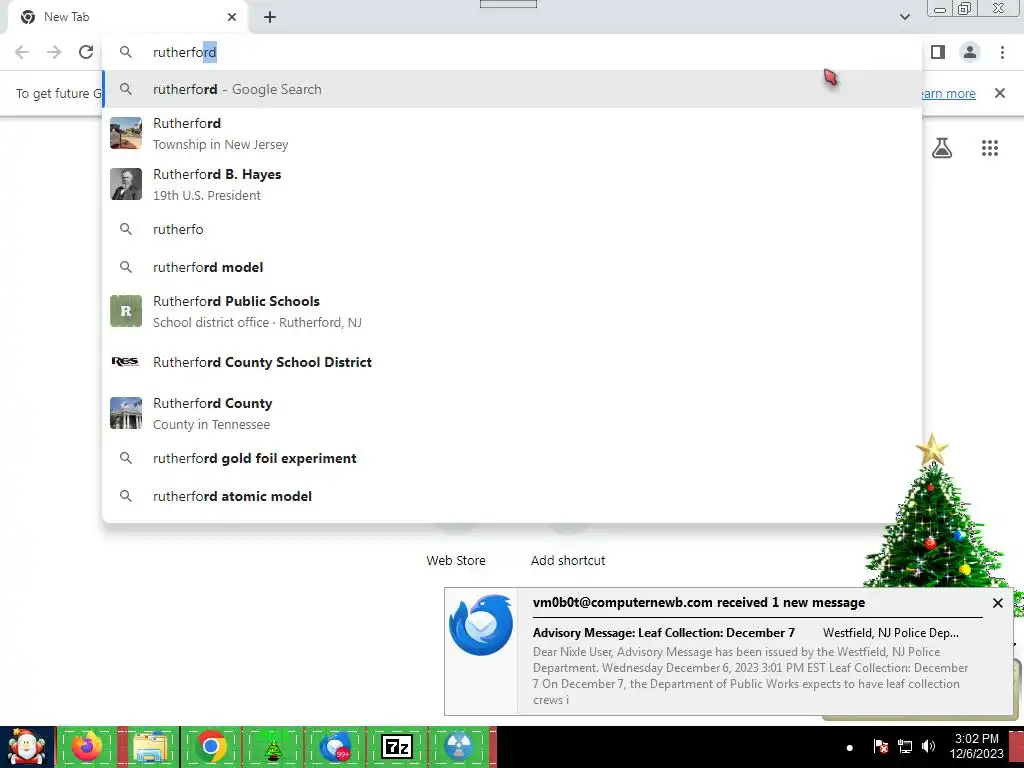Click the taskbar clock showing 3:02 PM
Screen dimensions: 1024x768
pyautogui.click(x=976, y=746)
